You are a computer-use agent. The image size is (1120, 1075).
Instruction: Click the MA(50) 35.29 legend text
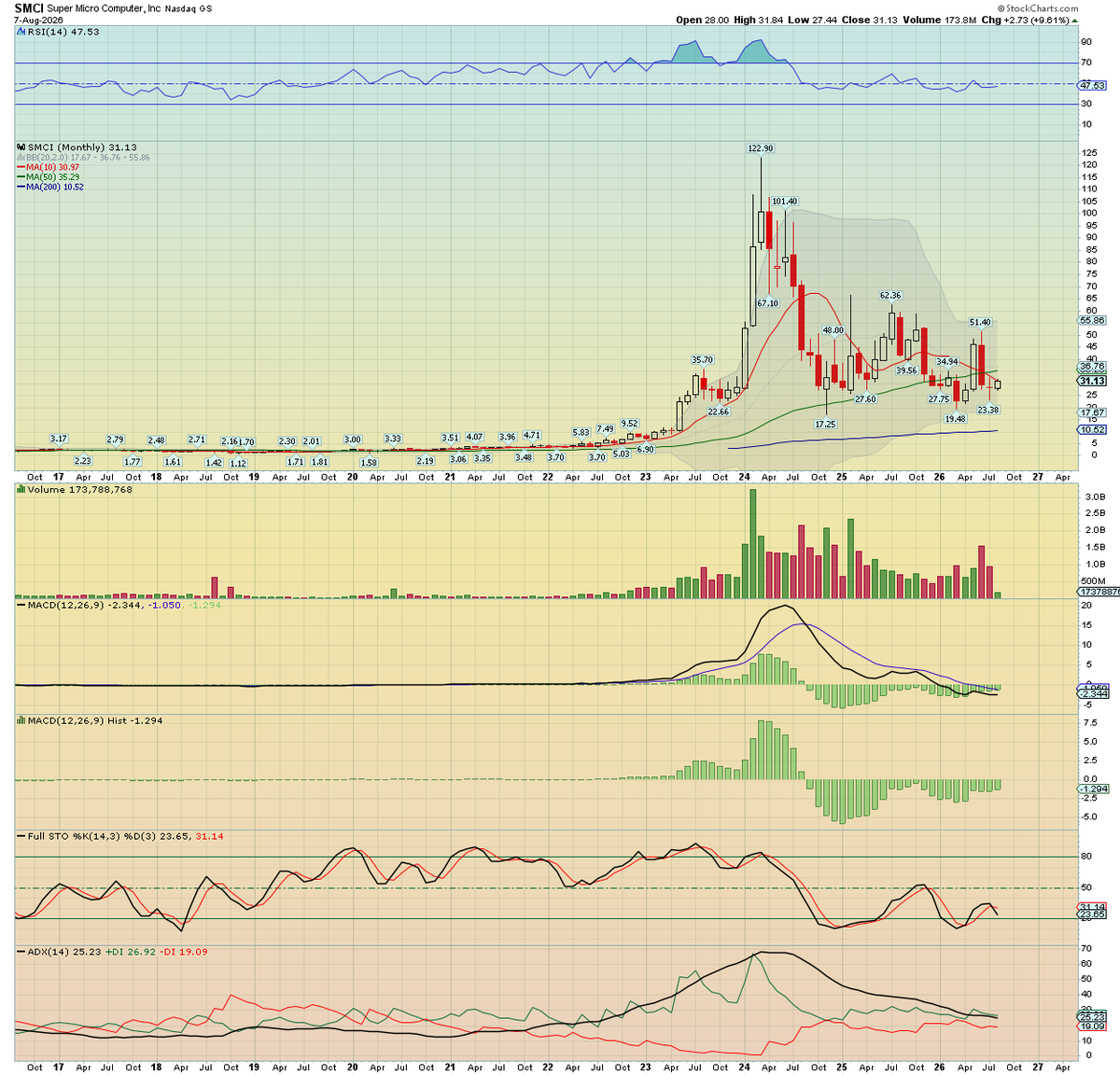(53, 176)
